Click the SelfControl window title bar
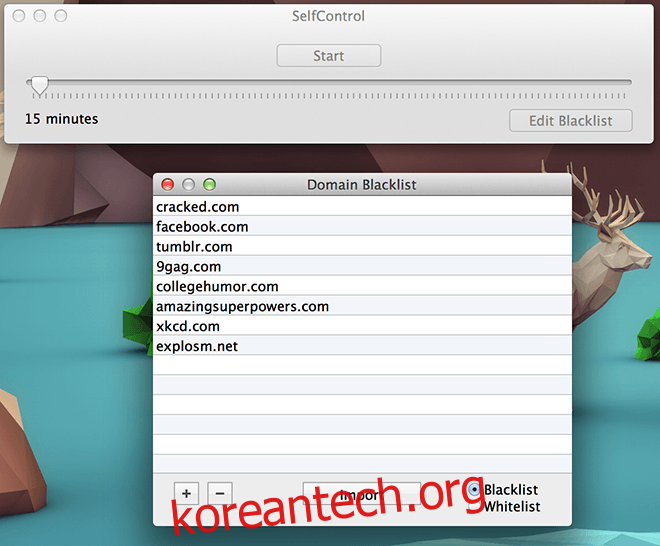Viewport: 660px width, 546px height. coord(328,16)
